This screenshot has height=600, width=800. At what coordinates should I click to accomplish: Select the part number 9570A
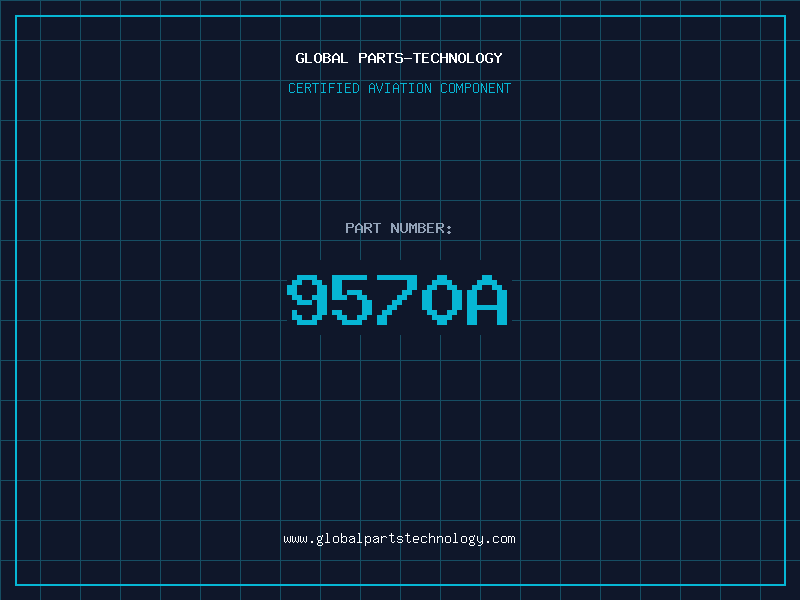pyautogui.click(x=397, y=299)
